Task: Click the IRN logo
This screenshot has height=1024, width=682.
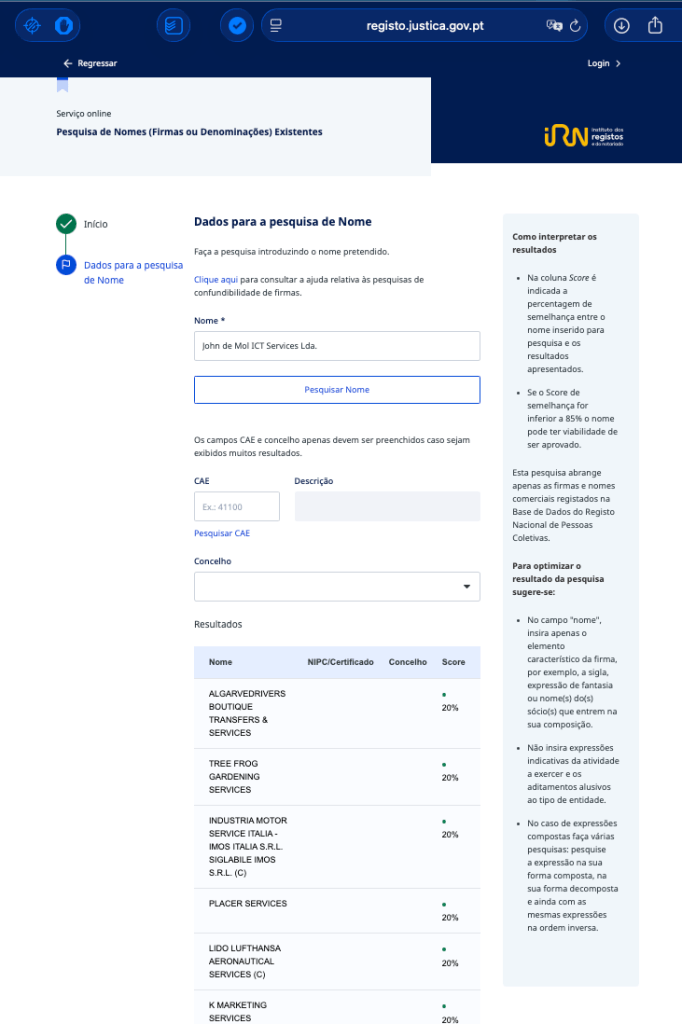Action: point(584,136)
